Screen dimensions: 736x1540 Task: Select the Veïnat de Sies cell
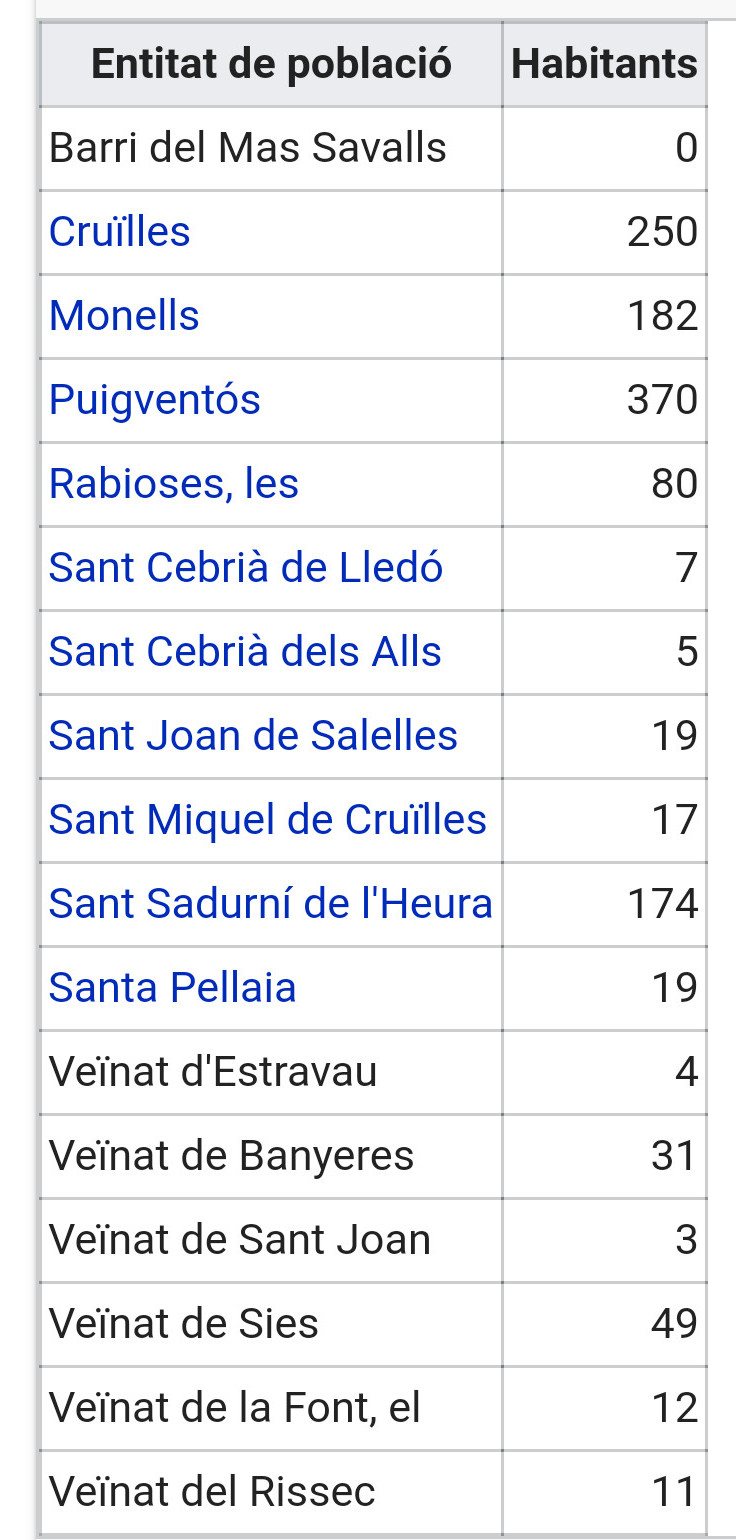pos(183,1324)
